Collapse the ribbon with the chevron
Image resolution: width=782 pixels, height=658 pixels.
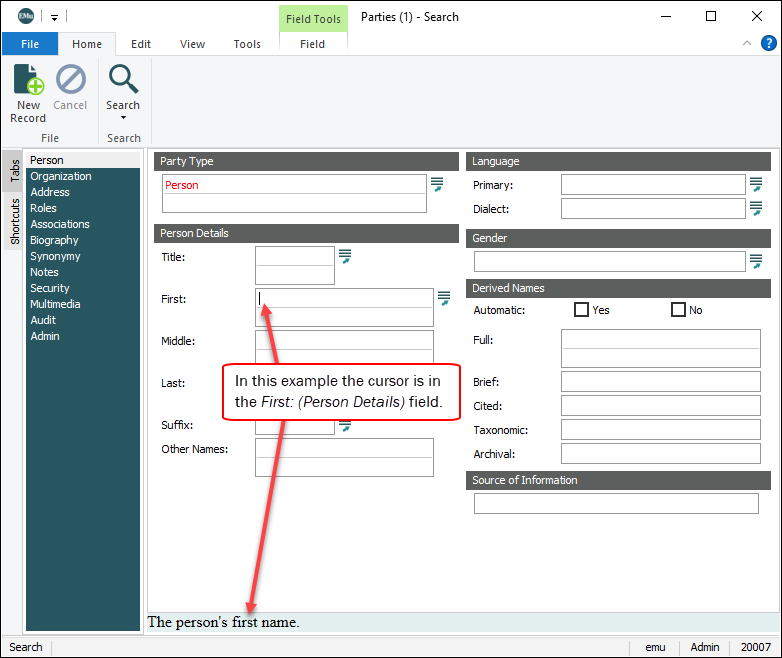746,43
